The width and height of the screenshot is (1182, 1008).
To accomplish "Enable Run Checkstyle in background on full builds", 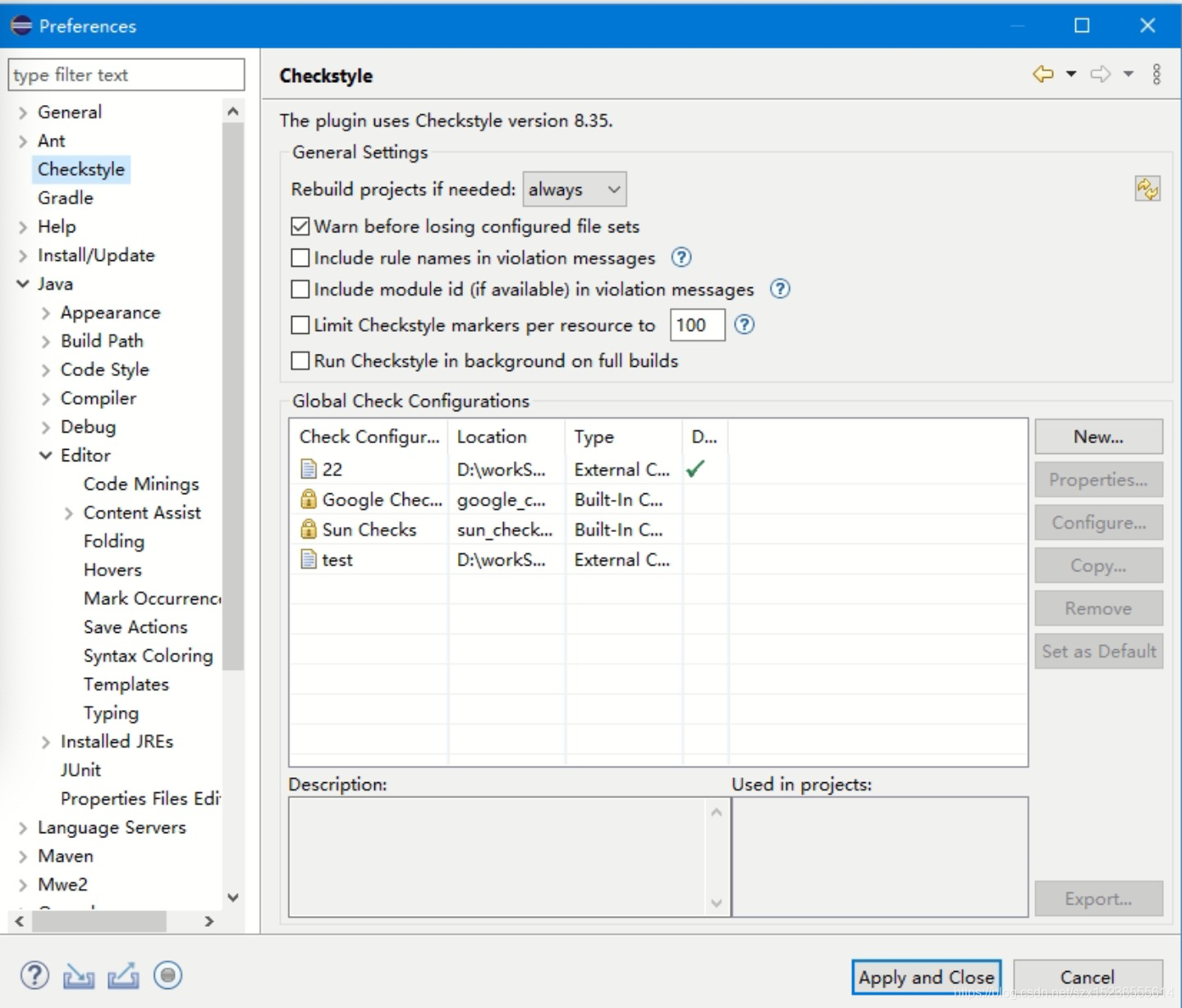I will tap(300, 360).
